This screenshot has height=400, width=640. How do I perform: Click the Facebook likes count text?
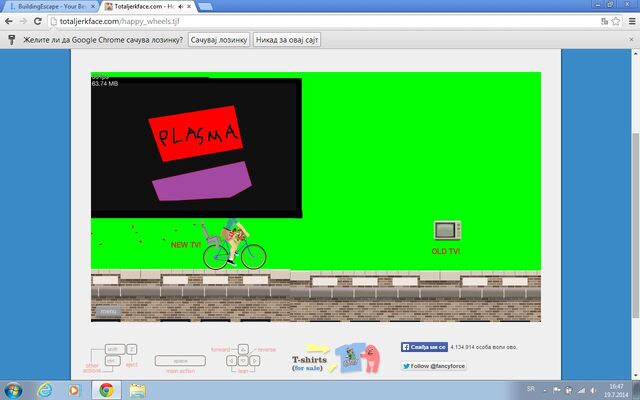click(484, 347)
